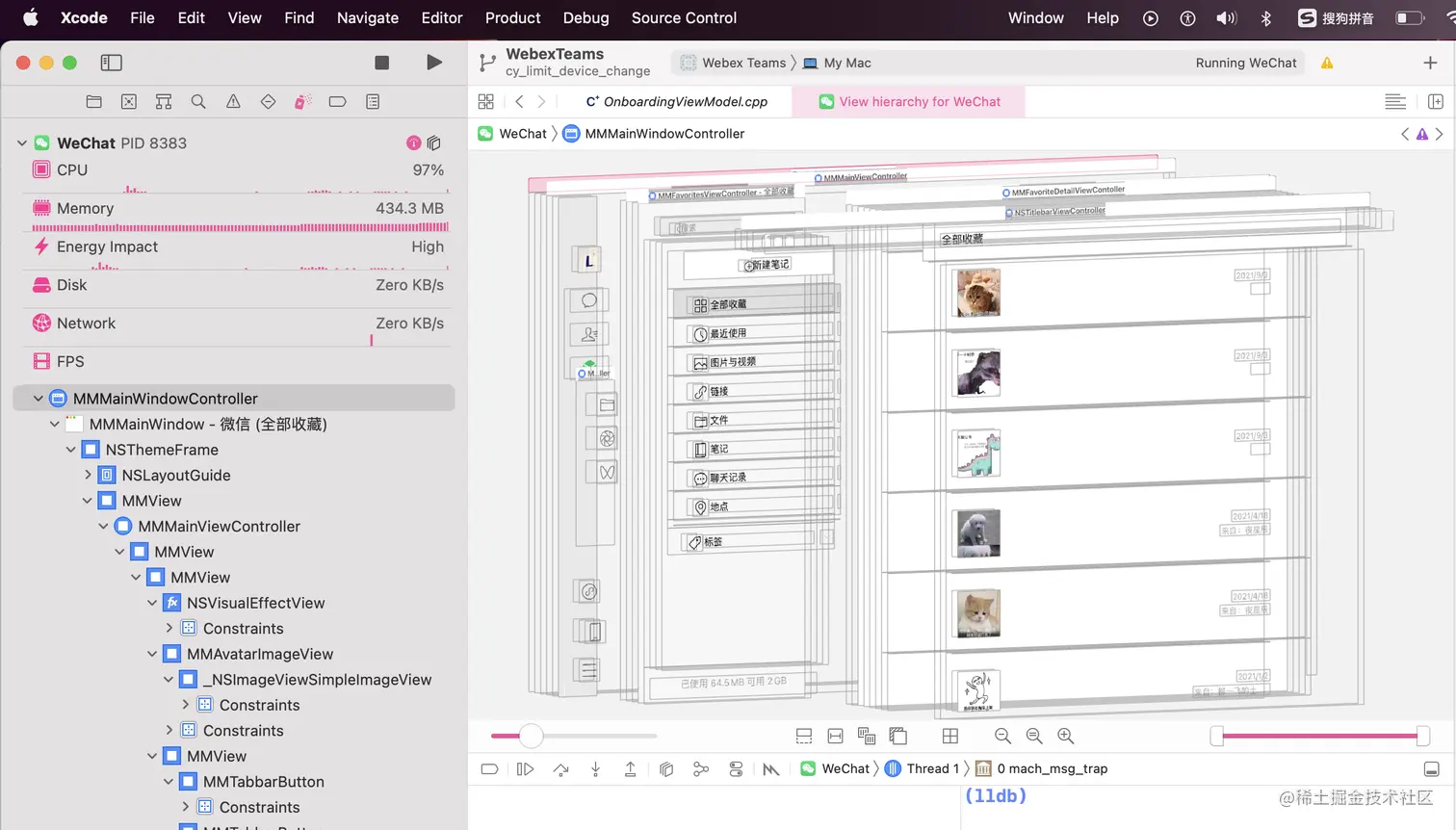Screen dimensions: 1456x830
Task: Click the Simulate Location icon
Action: tap(771, 768)
